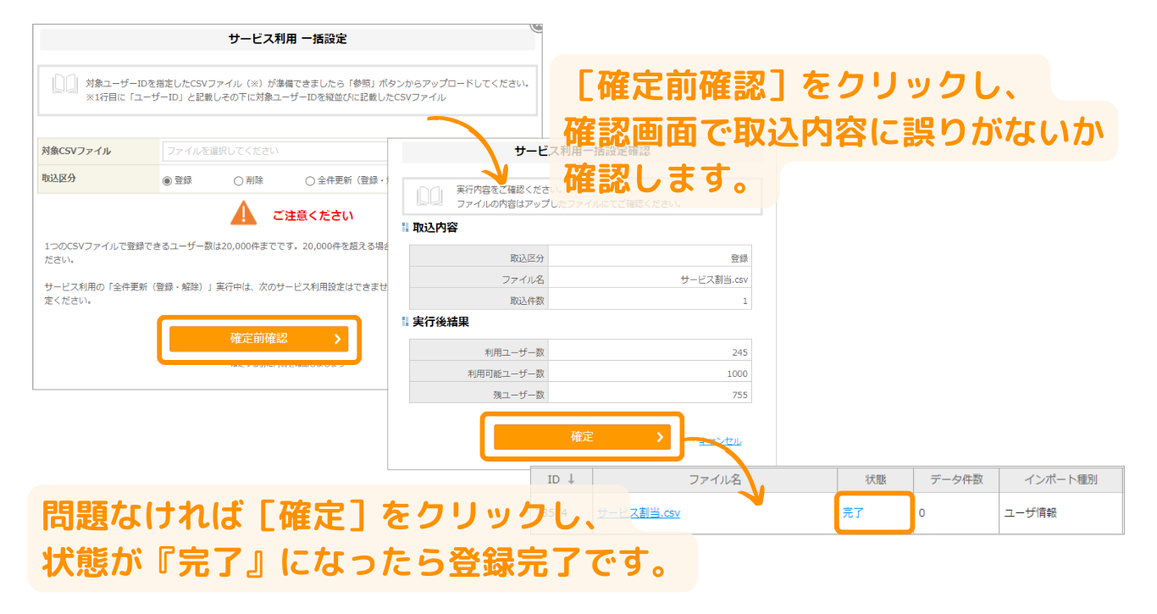Click the orange 確定前確認 button

pyautogui.click(x=259, y=339)
